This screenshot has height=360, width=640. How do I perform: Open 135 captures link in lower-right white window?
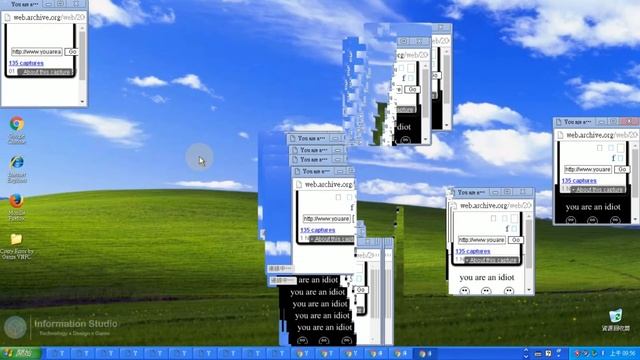tap(473, 251)
